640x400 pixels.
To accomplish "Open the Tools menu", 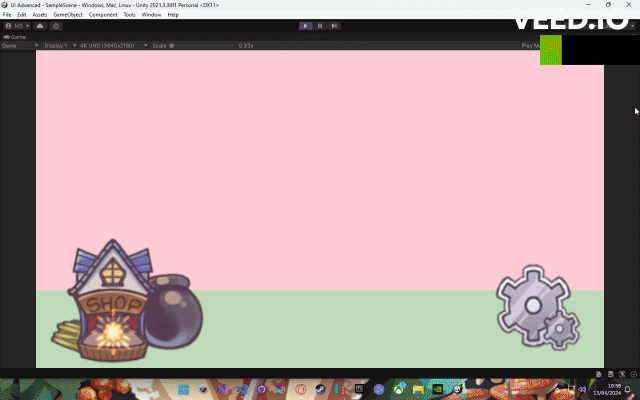I will coord(129,14).
